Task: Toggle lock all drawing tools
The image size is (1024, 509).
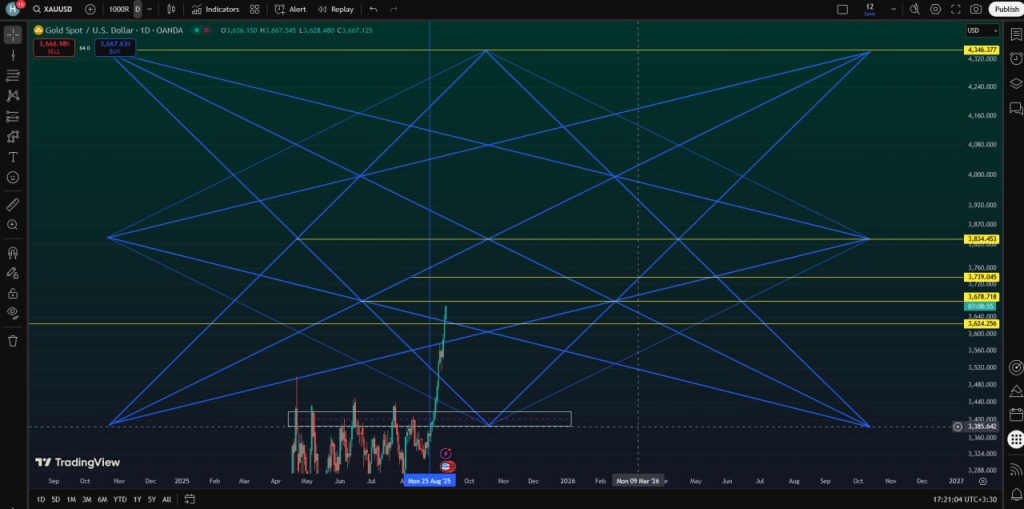Action: click(13, 293)
